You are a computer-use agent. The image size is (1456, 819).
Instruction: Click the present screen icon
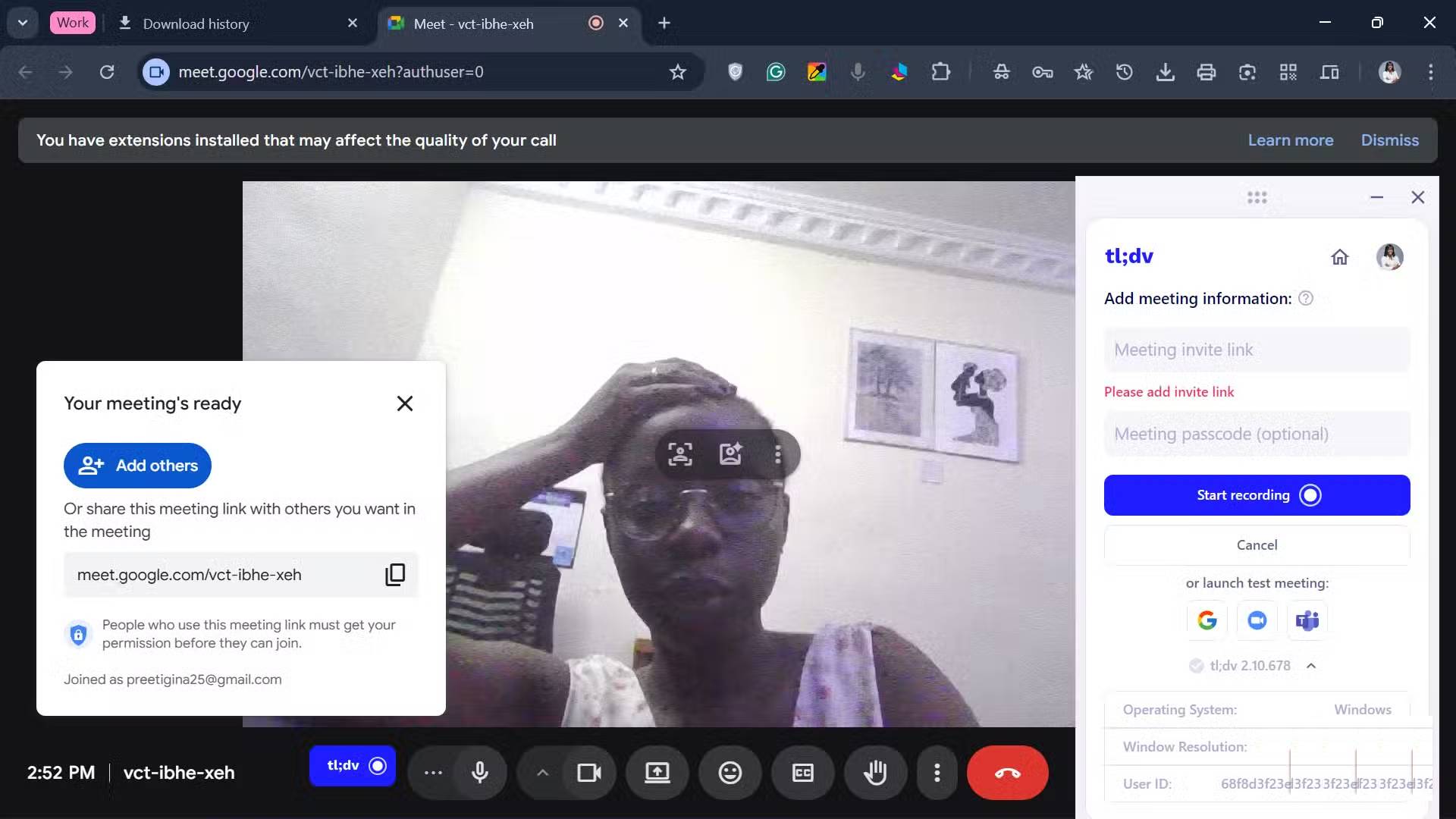tap(657, 773)
